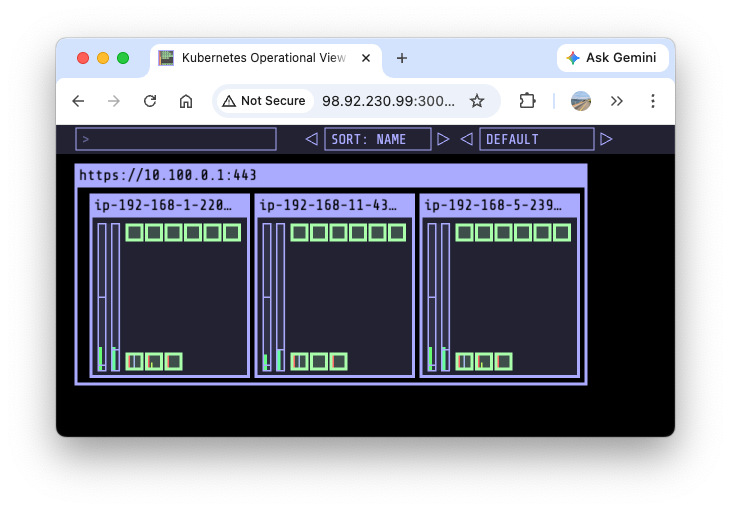This screenshot has width=731, height=511.
Task: Click the first pod box on node ip-192-168-1-220
Action: tap(135, 233)
